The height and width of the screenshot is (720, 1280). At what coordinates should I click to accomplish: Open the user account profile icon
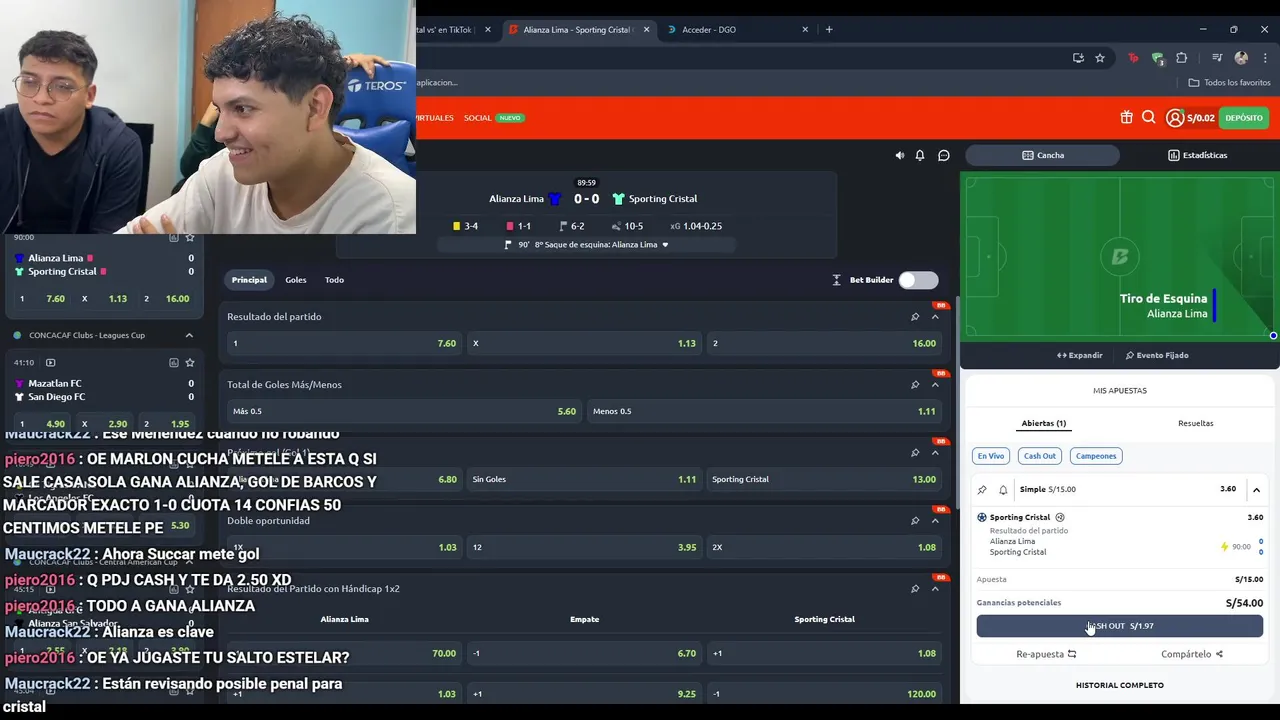(x=1175, y=118)
